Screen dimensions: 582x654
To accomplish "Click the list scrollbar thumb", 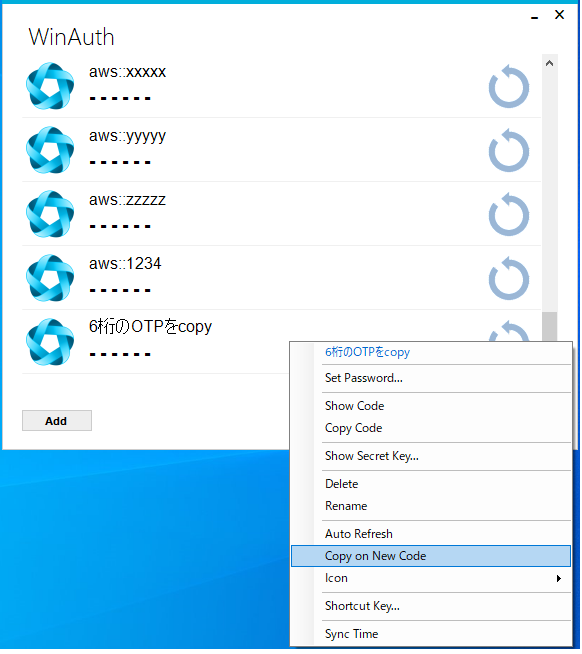I will point(551,327).
